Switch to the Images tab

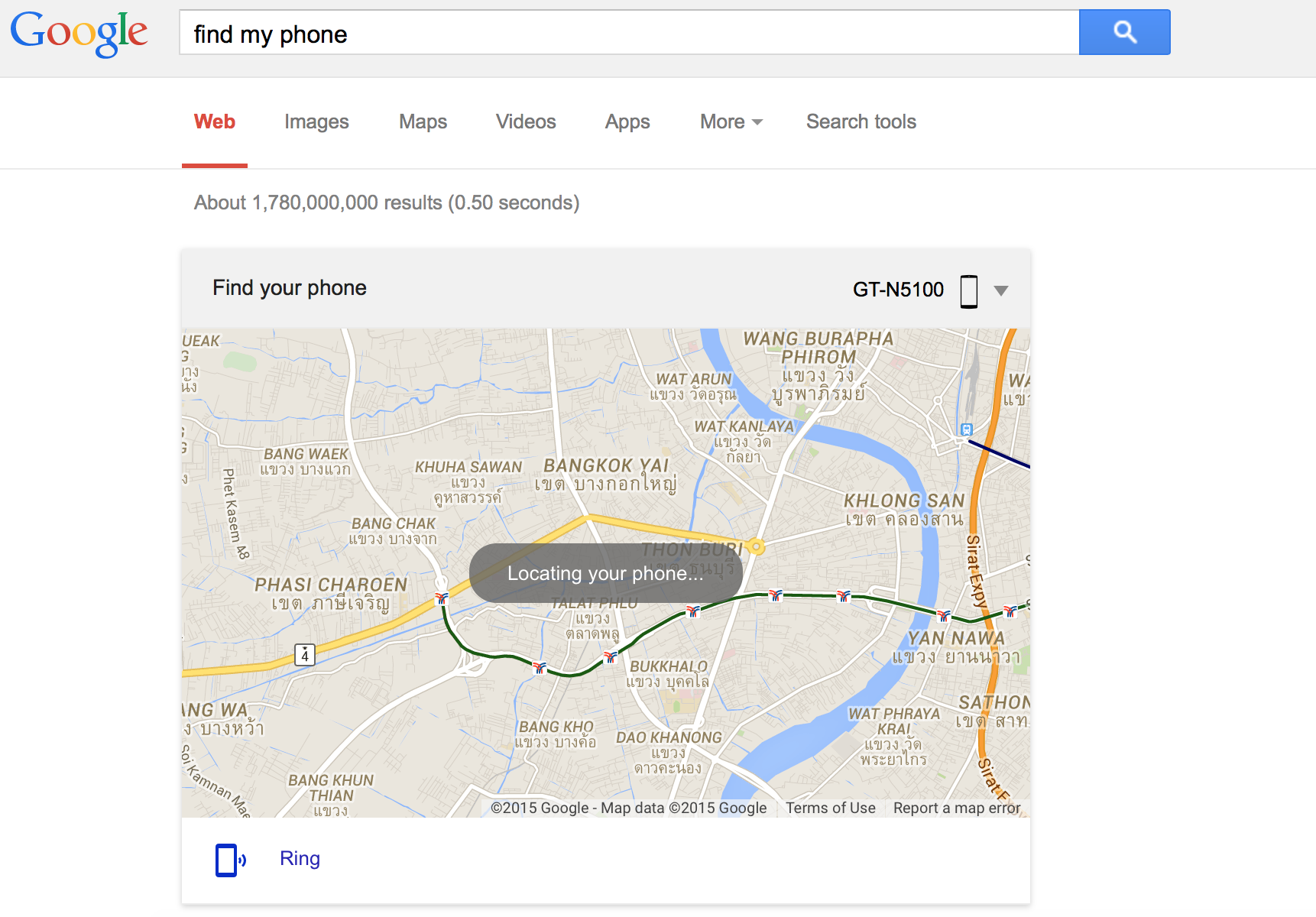[316, 122]
